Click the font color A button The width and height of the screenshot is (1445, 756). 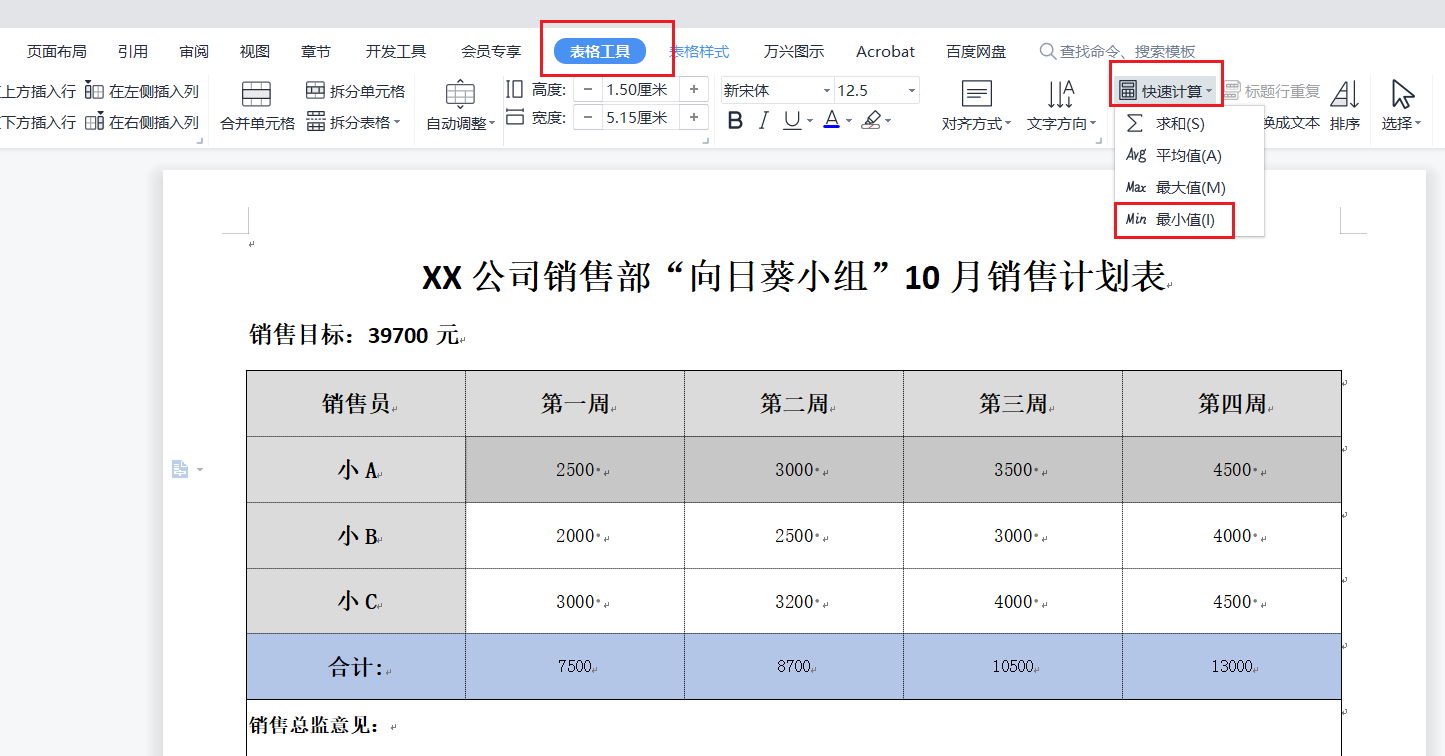click(831, 121)
